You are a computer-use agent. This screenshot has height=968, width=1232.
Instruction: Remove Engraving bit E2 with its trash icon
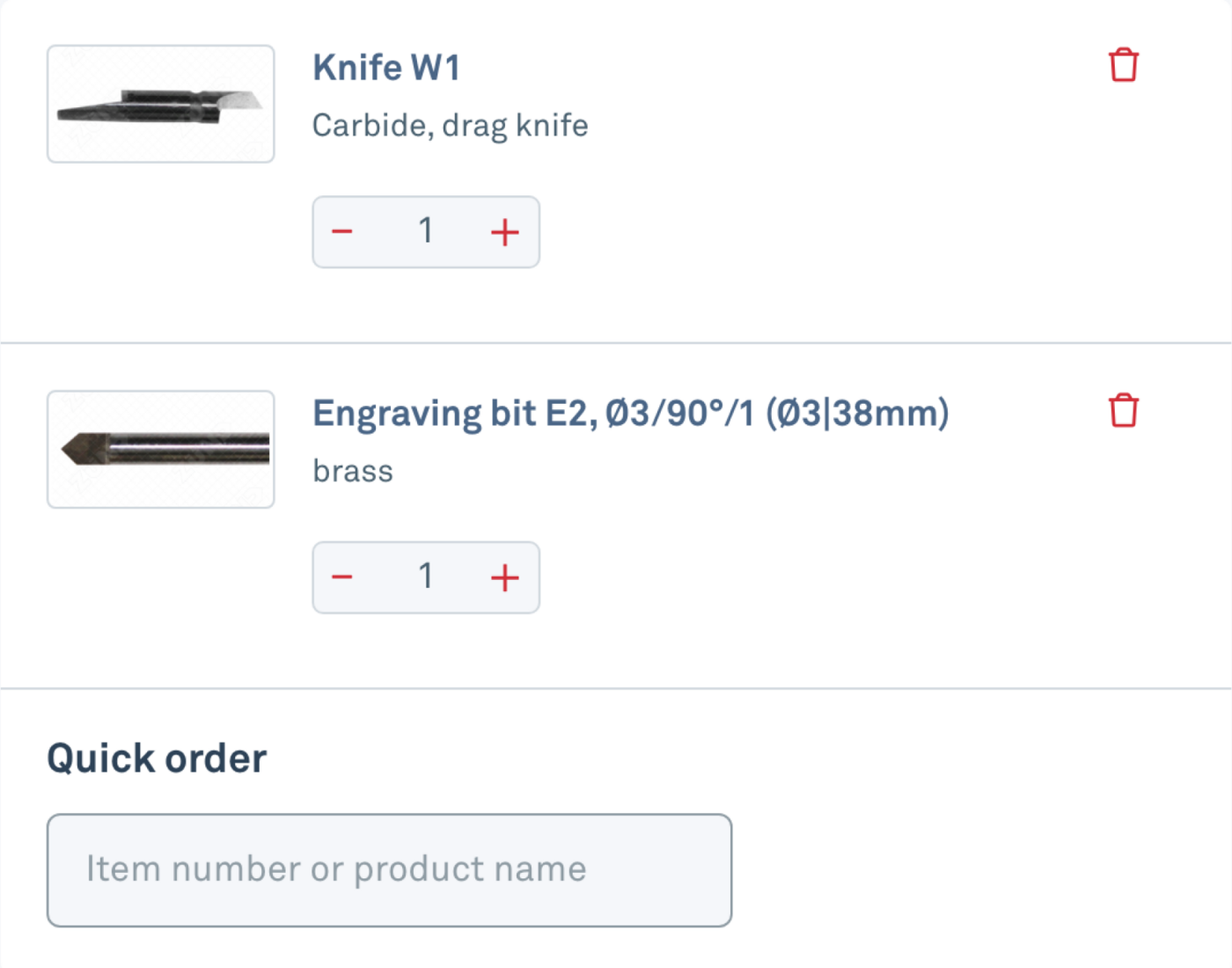coord(1121,409)
